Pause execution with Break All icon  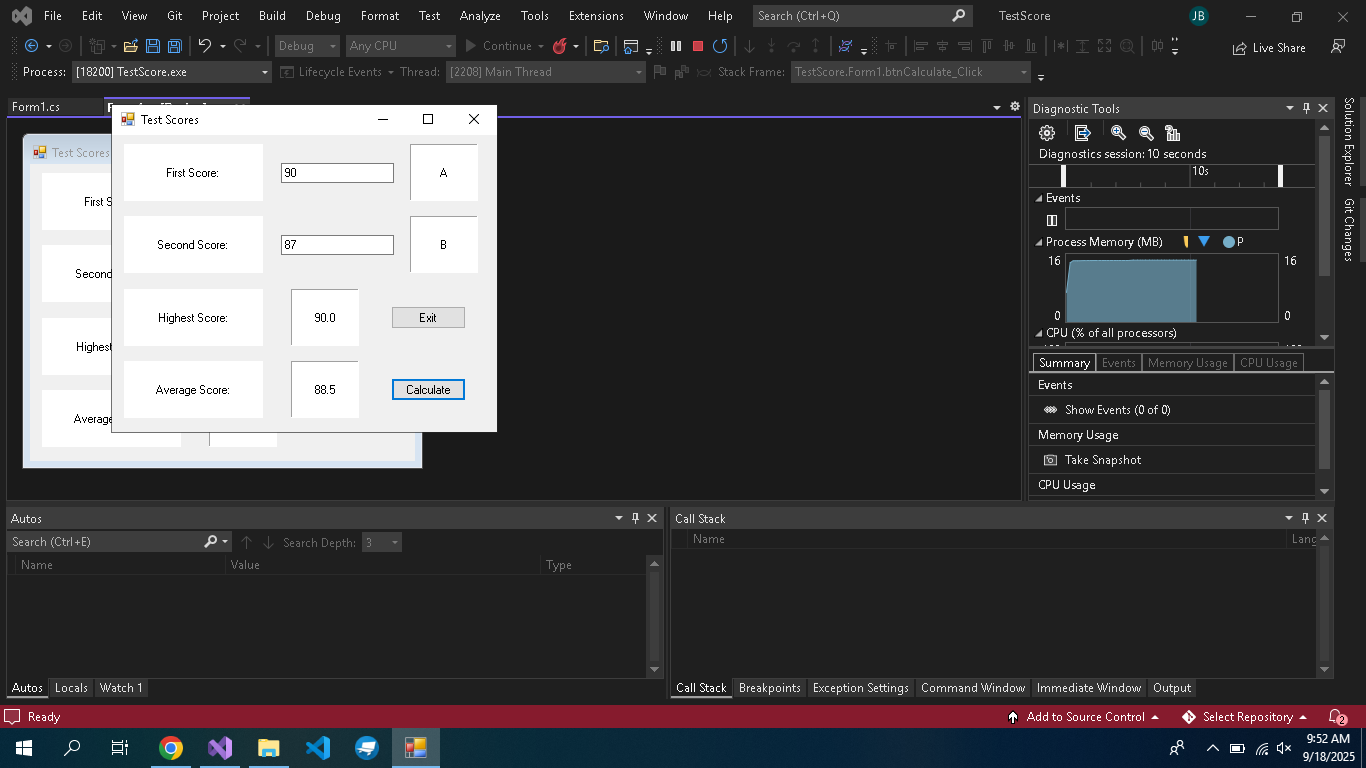(x=676, y=46)
